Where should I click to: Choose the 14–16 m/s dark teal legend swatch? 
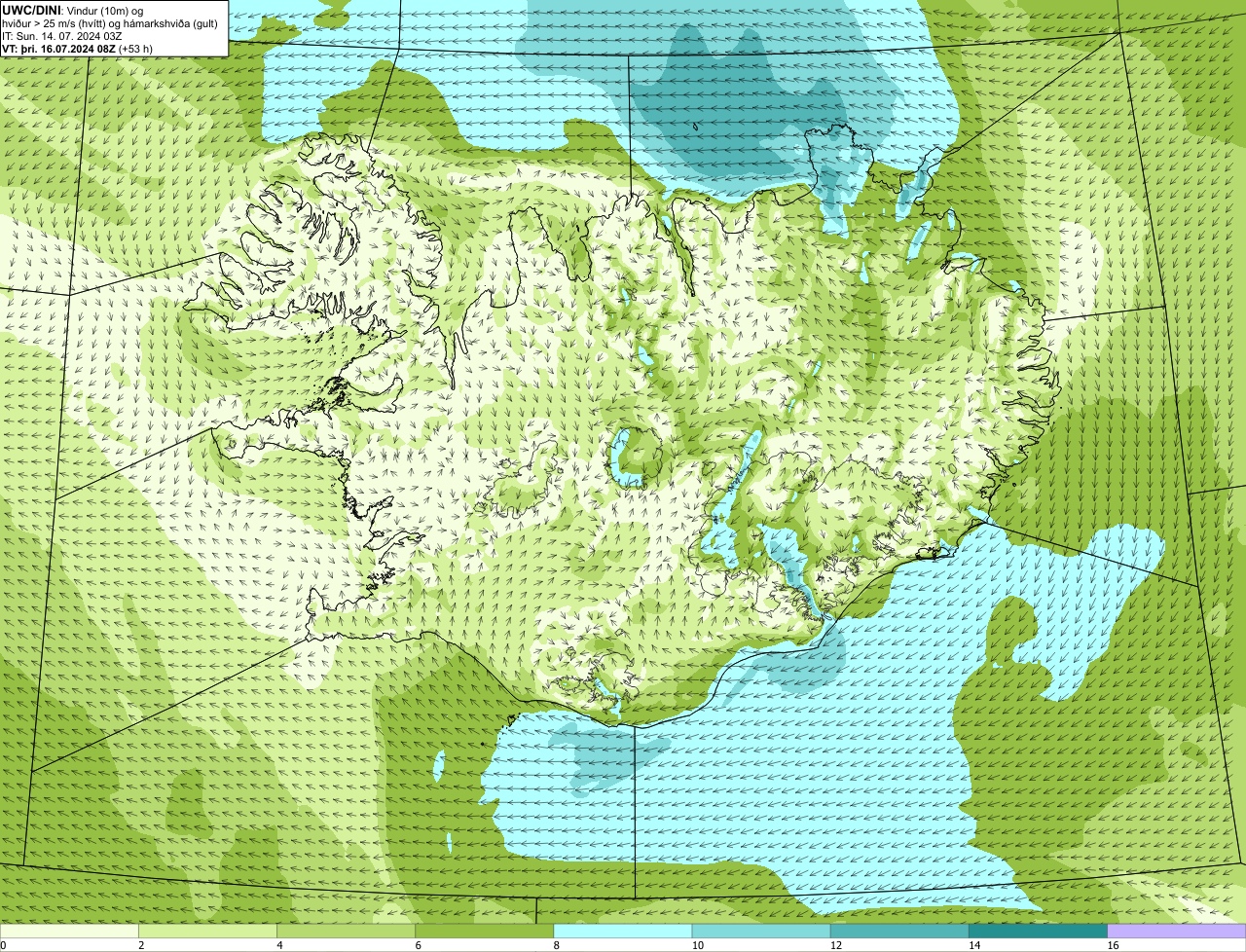click(x=1039, y=931)
